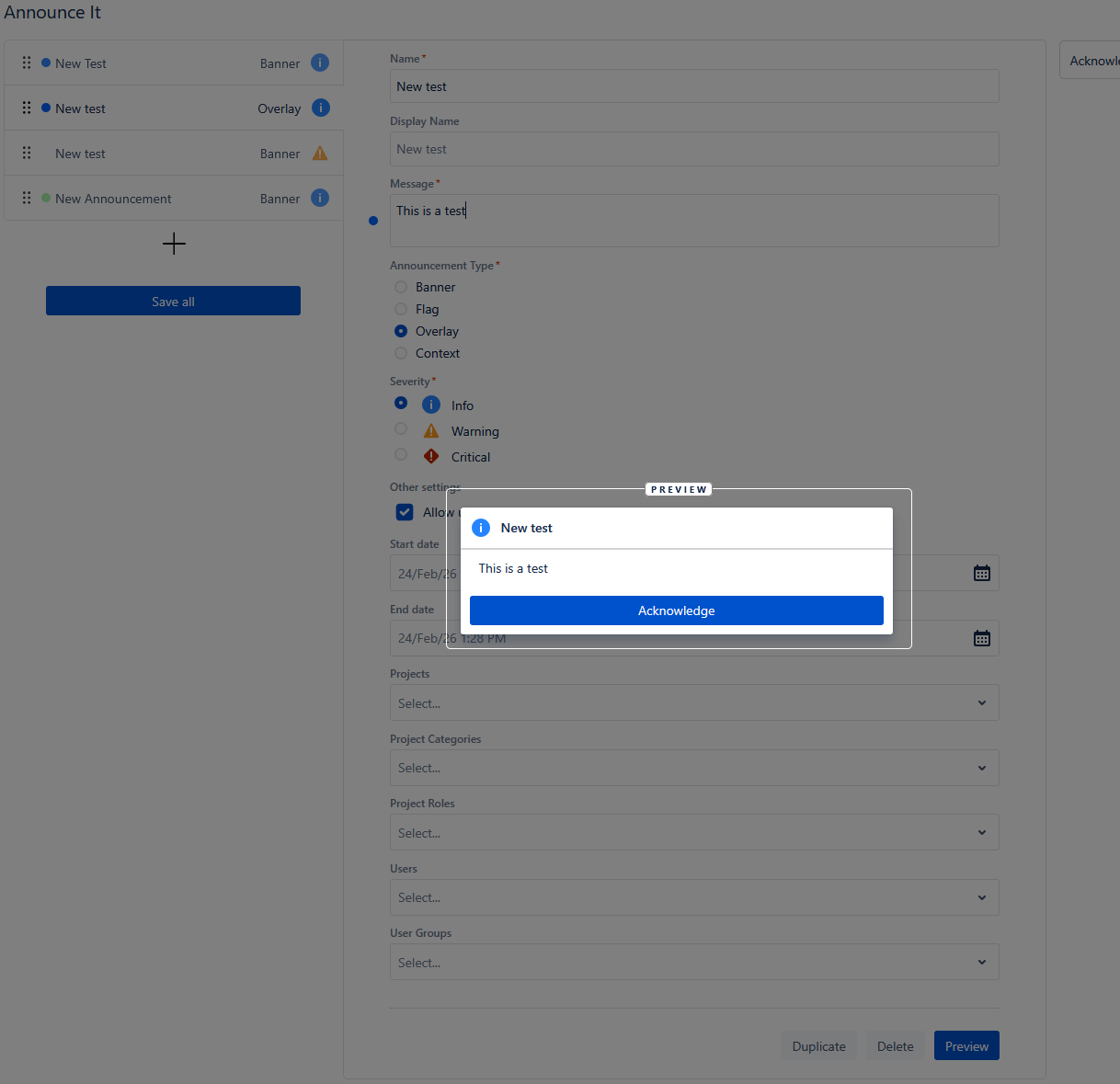Select the New Announcement list item

(113, 199)
